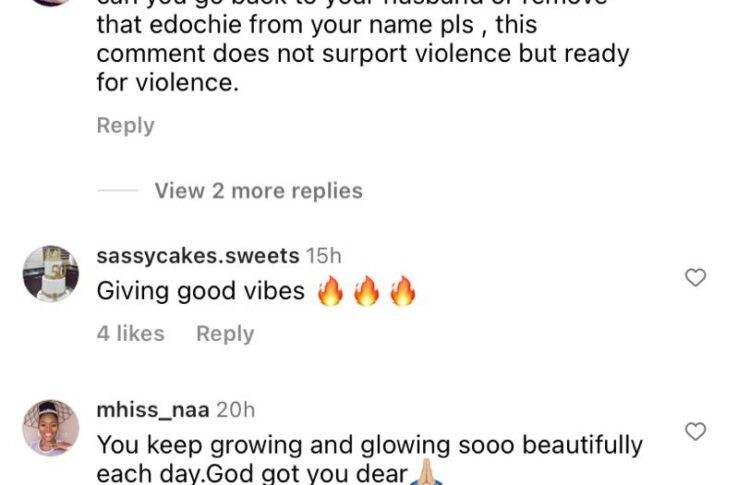The width and height of the screenshot is (750, 485).
Task: Open the sassycakes.sweets username link
Action: (x=198, y=256)
